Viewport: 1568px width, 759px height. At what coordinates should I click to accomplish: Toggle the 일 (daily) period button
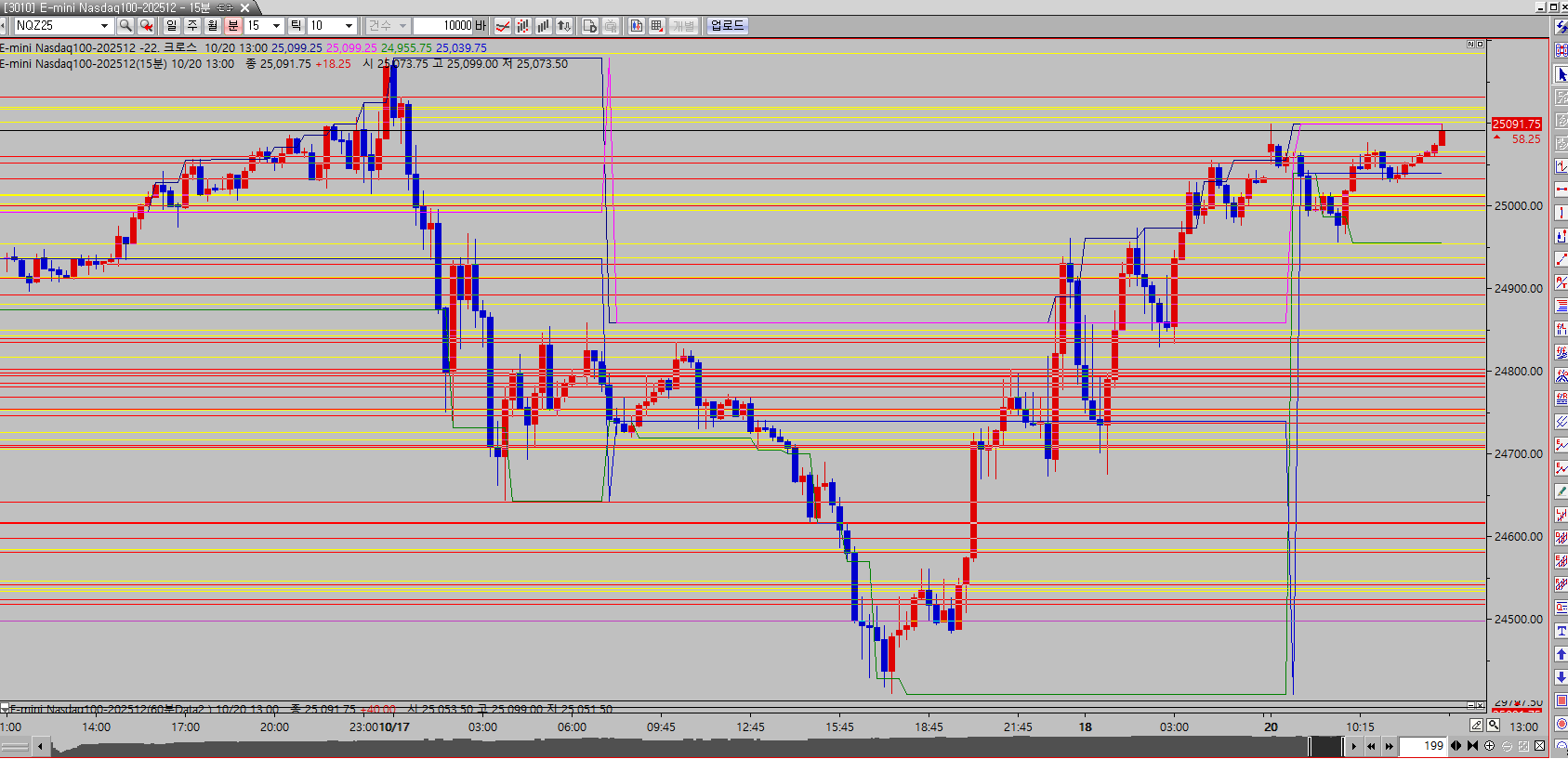pos(171,26)
